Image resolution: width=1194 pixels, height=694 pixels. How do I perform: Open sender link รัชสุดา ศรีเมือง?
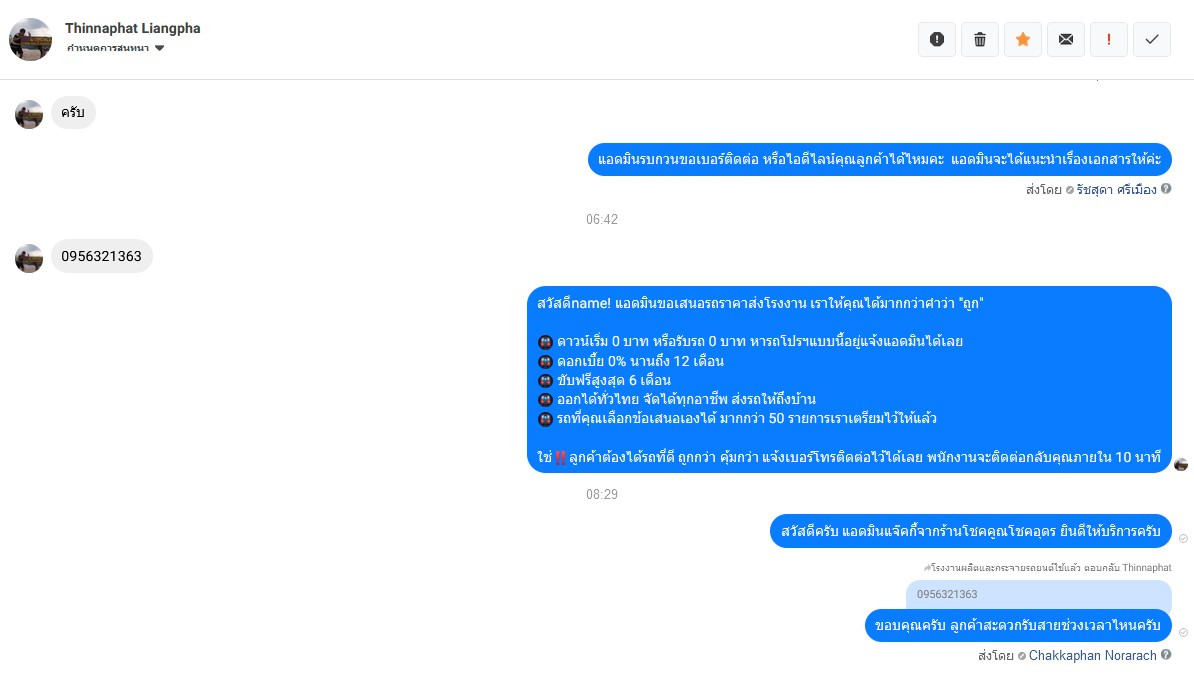[1116, 190]
